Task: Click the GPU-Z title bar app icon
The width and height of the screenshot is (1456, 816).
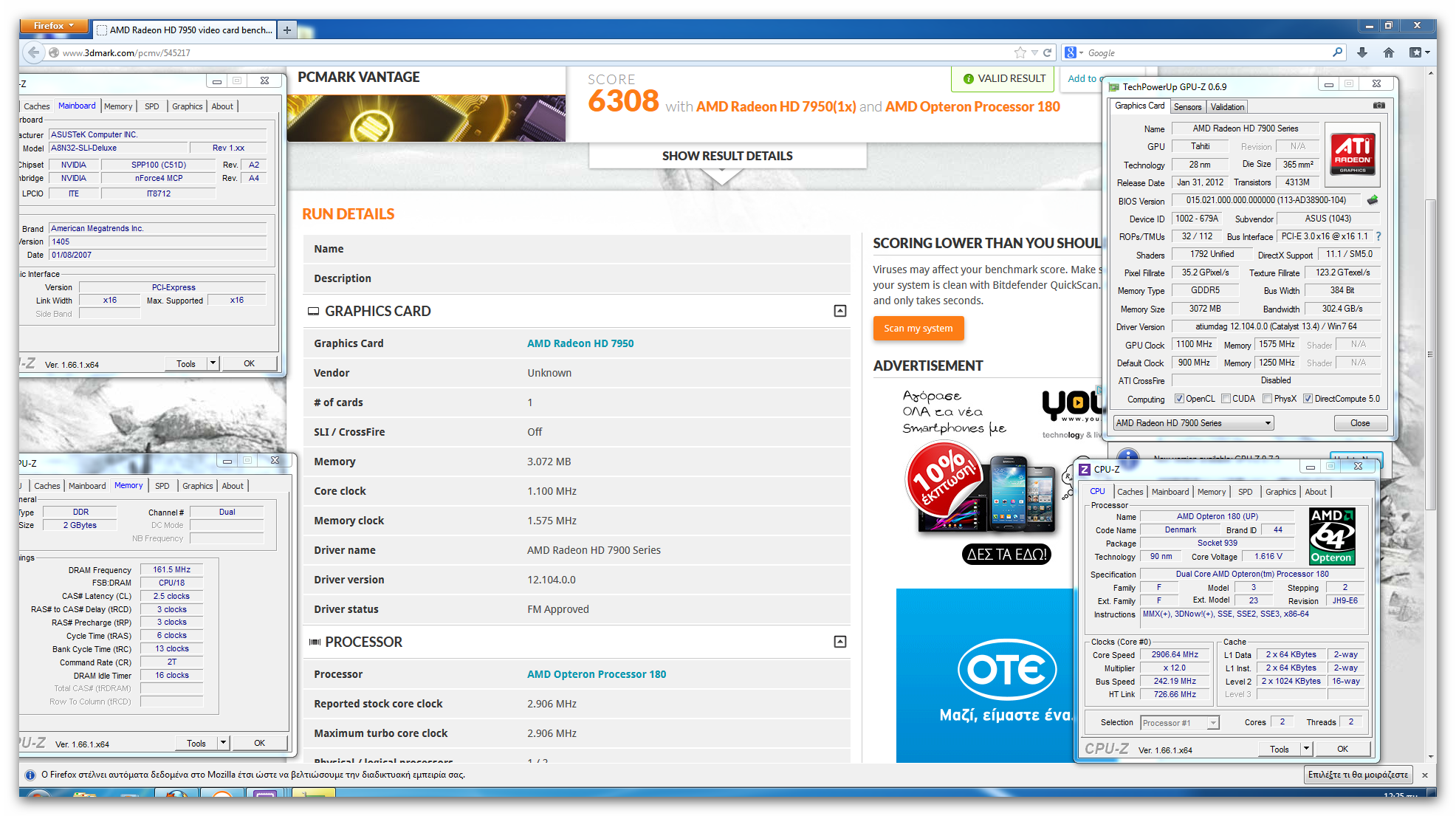Action: pyautogui.click(x=1114, y=86)
